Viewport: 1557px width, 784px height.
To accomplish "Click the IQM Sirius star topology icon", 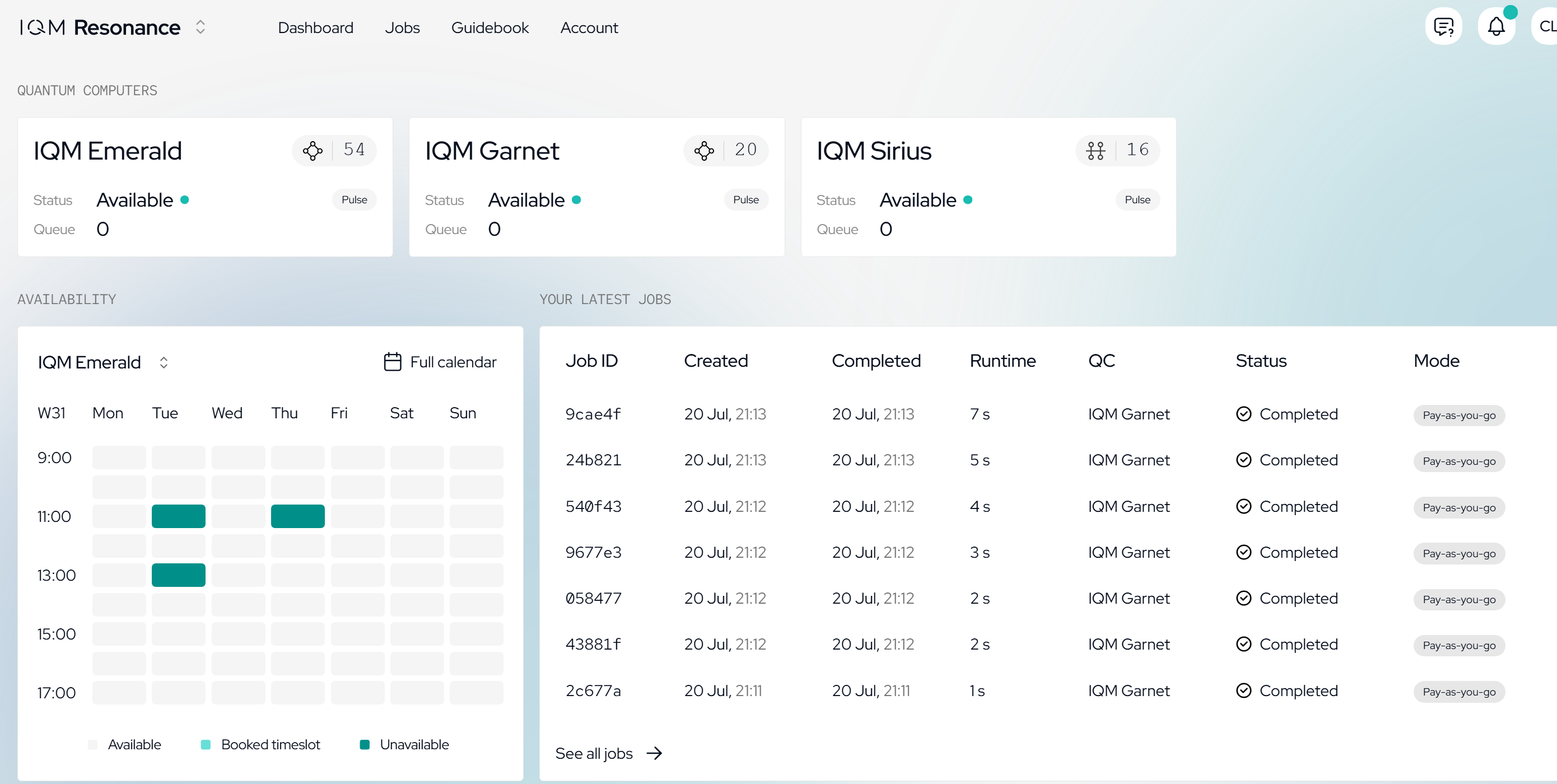I will (x=1096, y=151).
